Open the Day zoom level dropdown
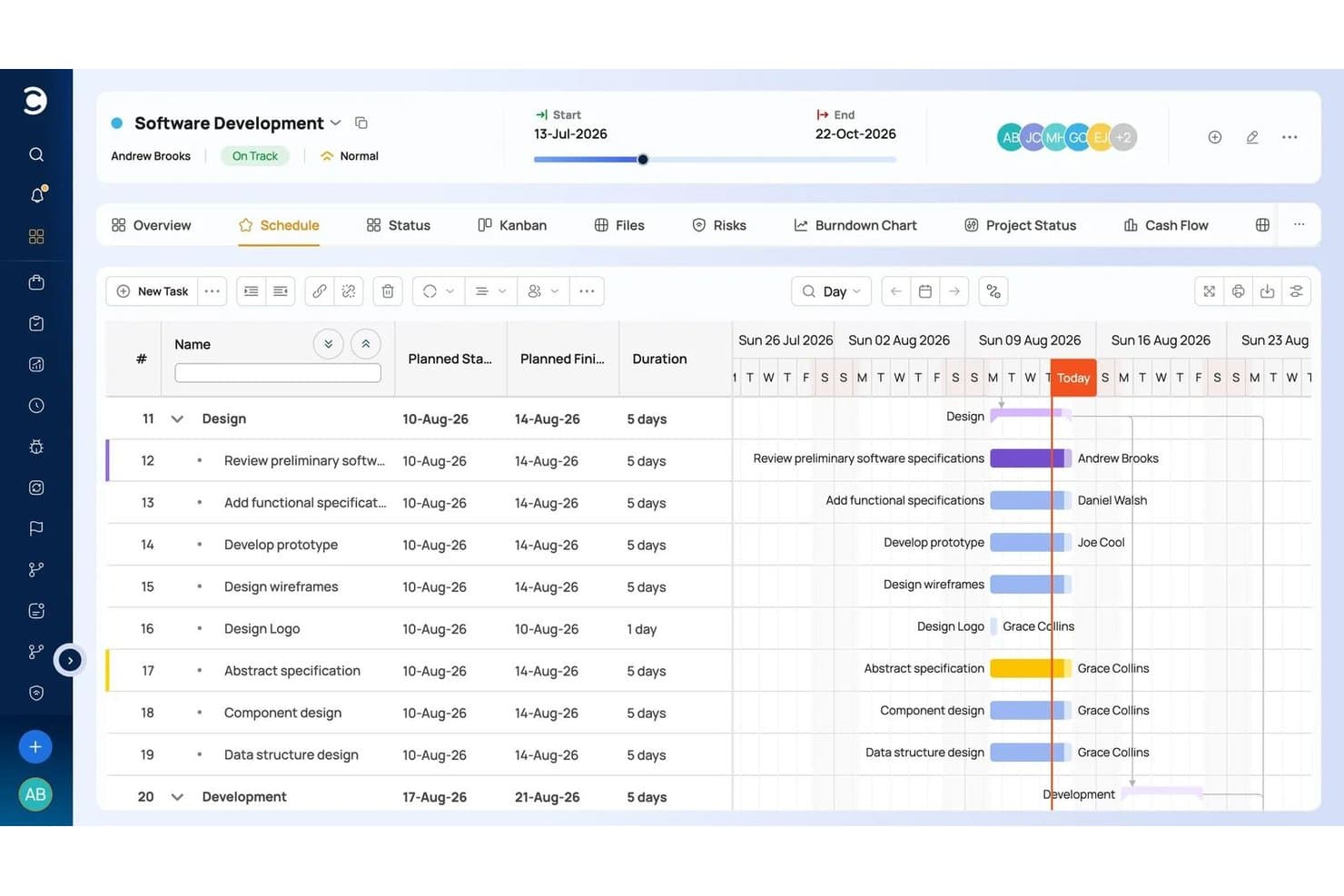1344x896 pixels. coord(832,291)
